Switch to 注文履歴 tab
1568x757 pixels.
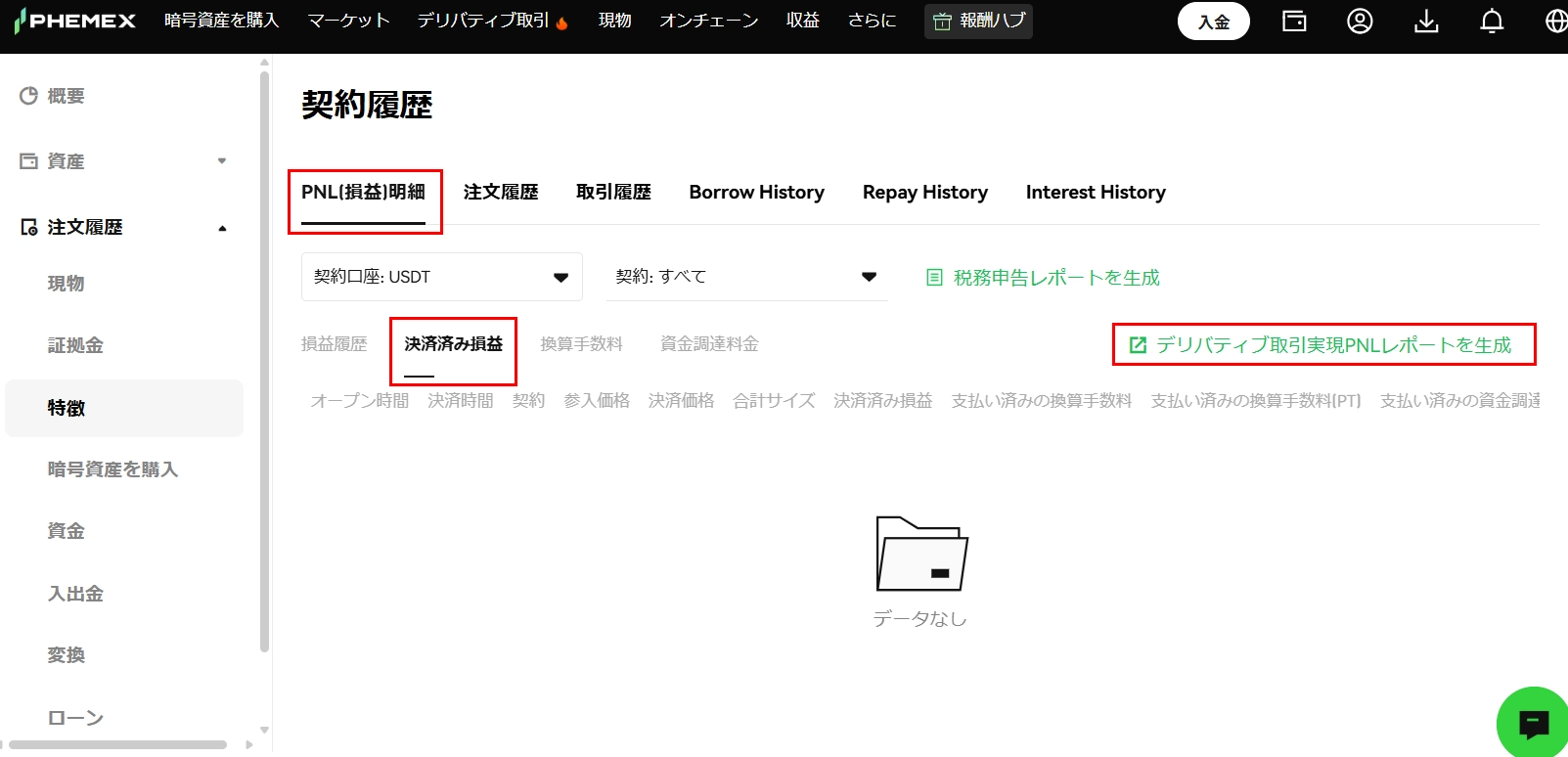(x=501, y=193)
